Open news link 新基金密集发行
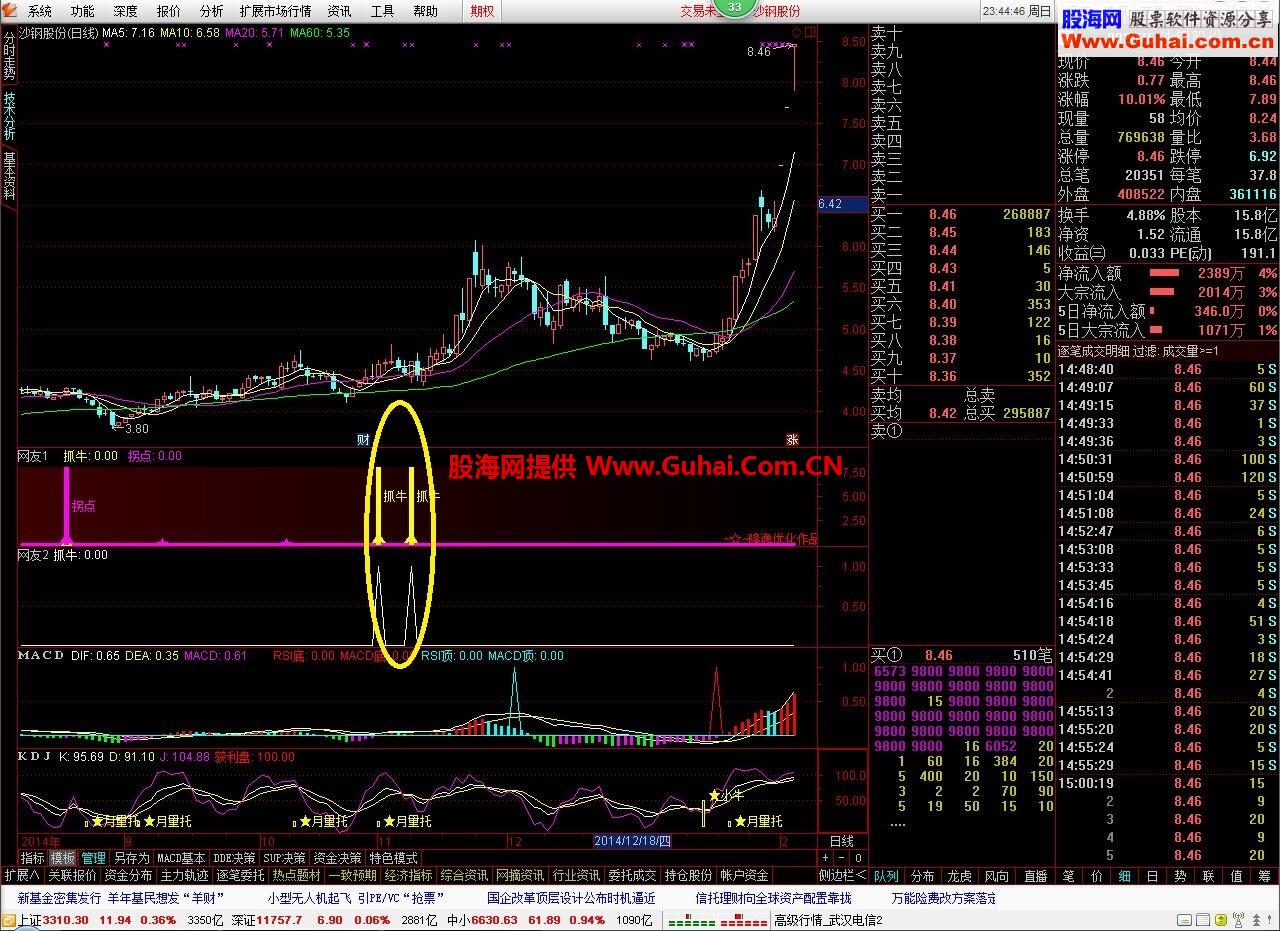 coord(60,898)
